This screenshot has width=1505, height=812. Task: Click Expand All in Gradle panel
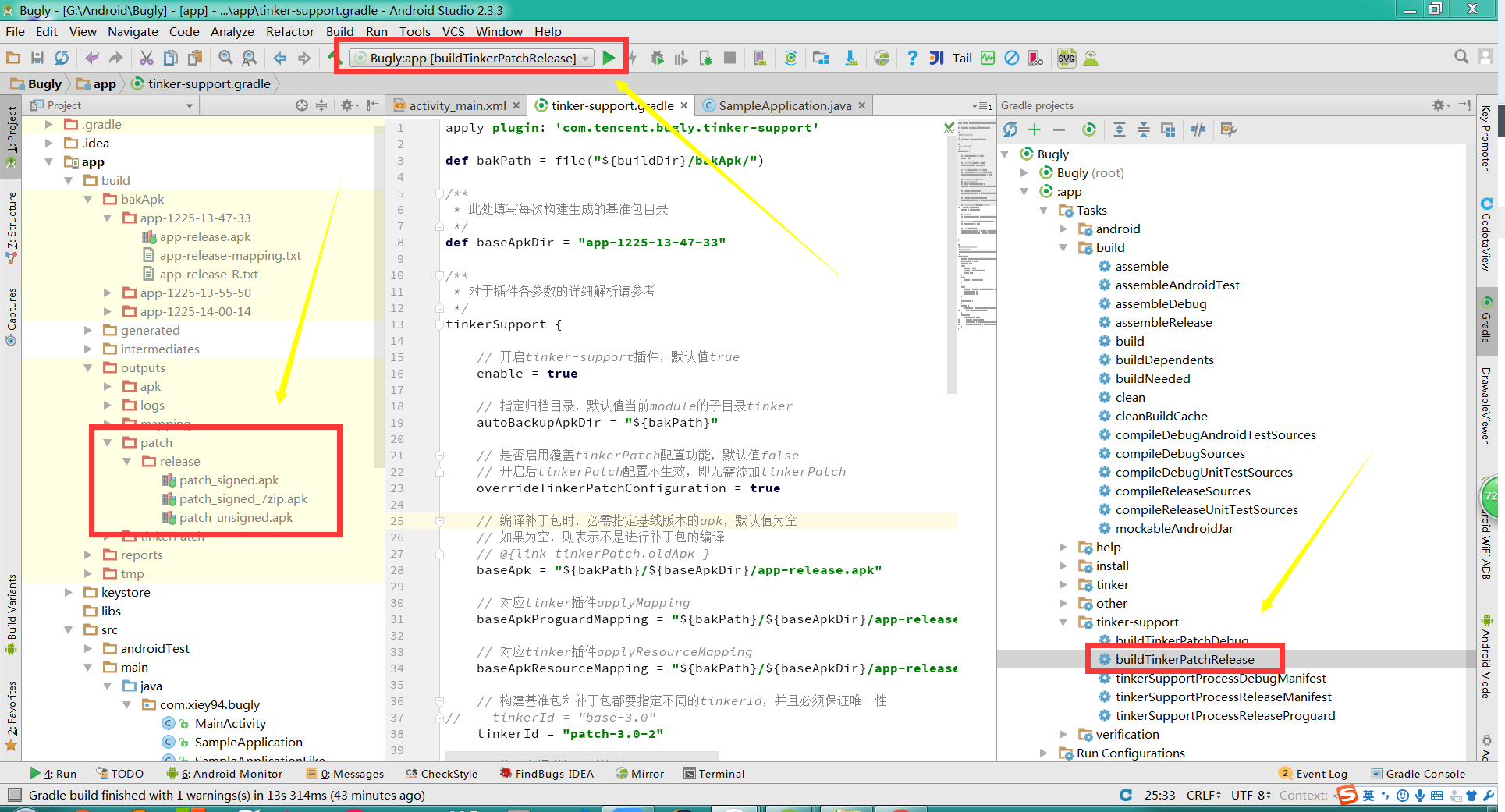tap(1120, 129)
